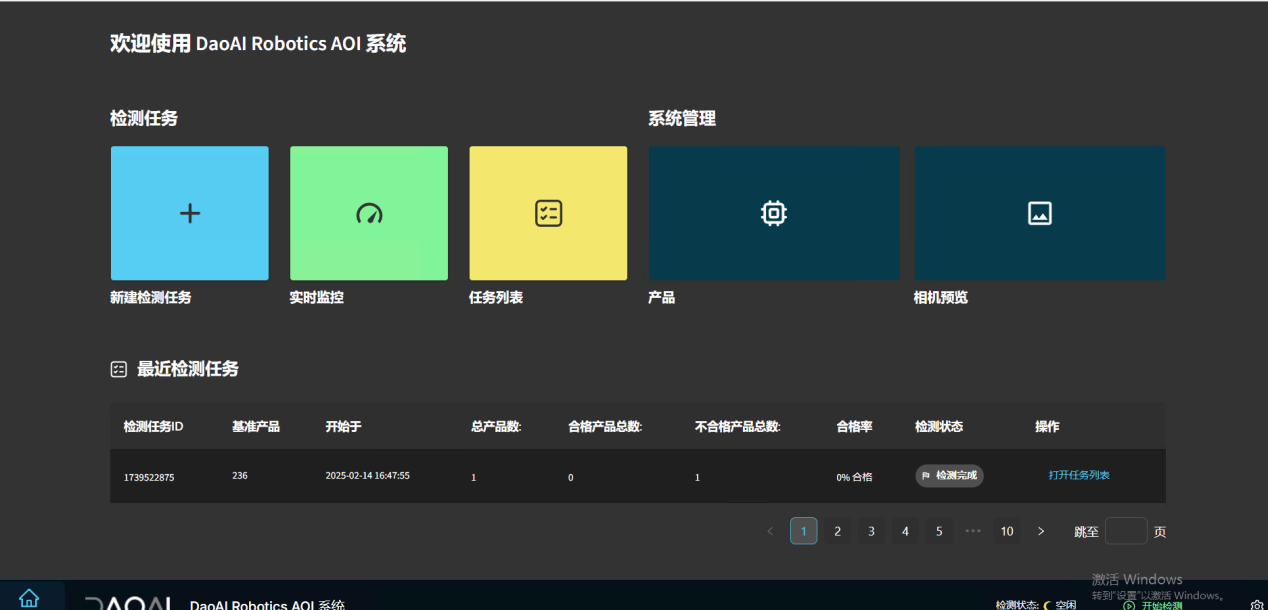Click the 合格率 column header
The height and width of the screenshot is (610, 1268).
pyautogui.click(x=854, y=426)
